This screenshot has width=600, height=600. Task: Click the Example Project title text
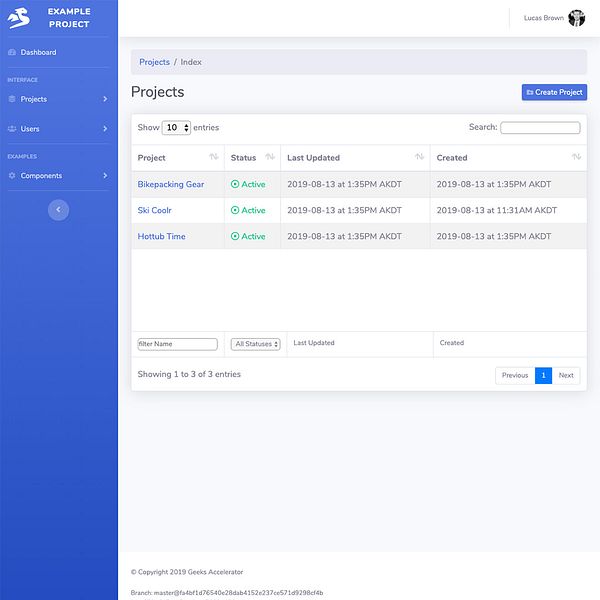(69, 18)
